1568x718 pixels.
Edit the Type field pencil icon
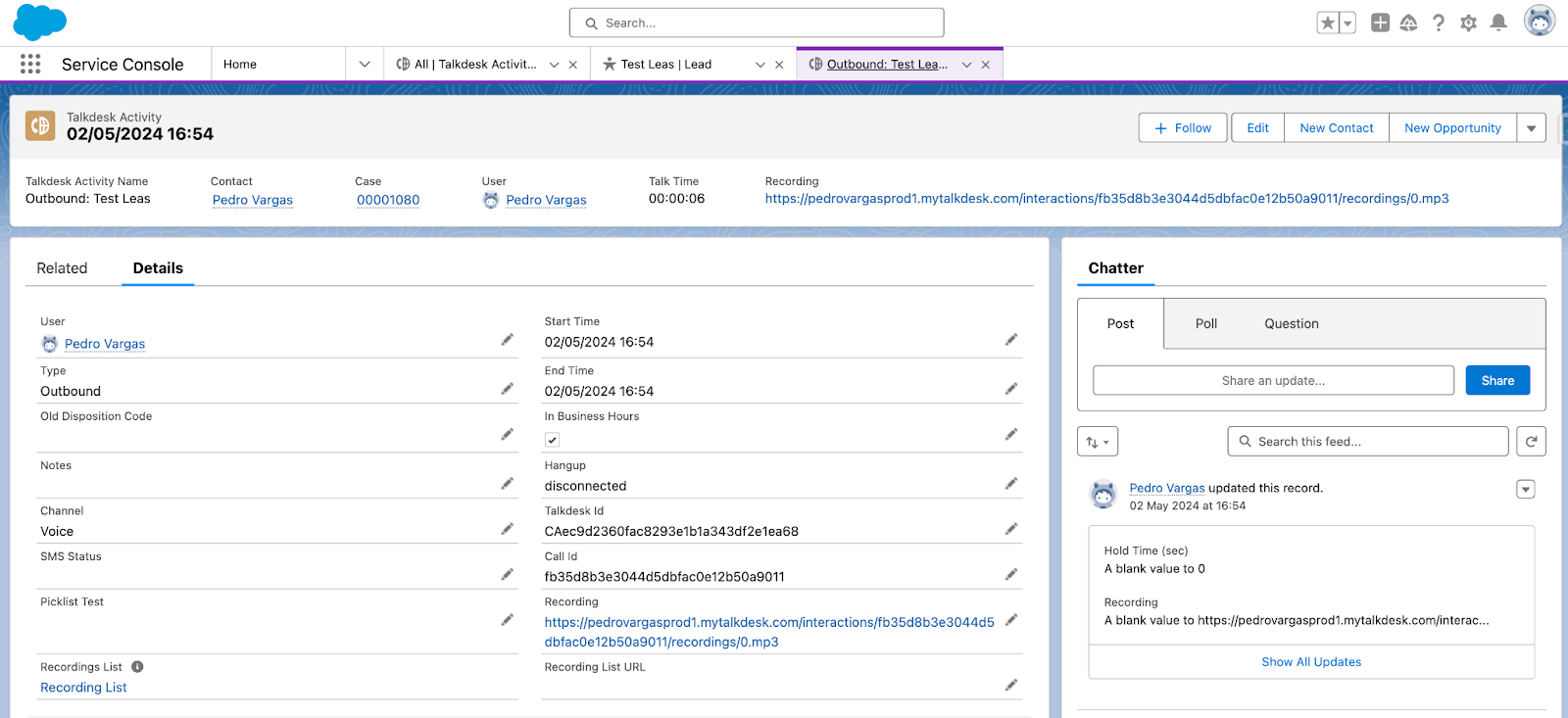click(x=507, y=389)
